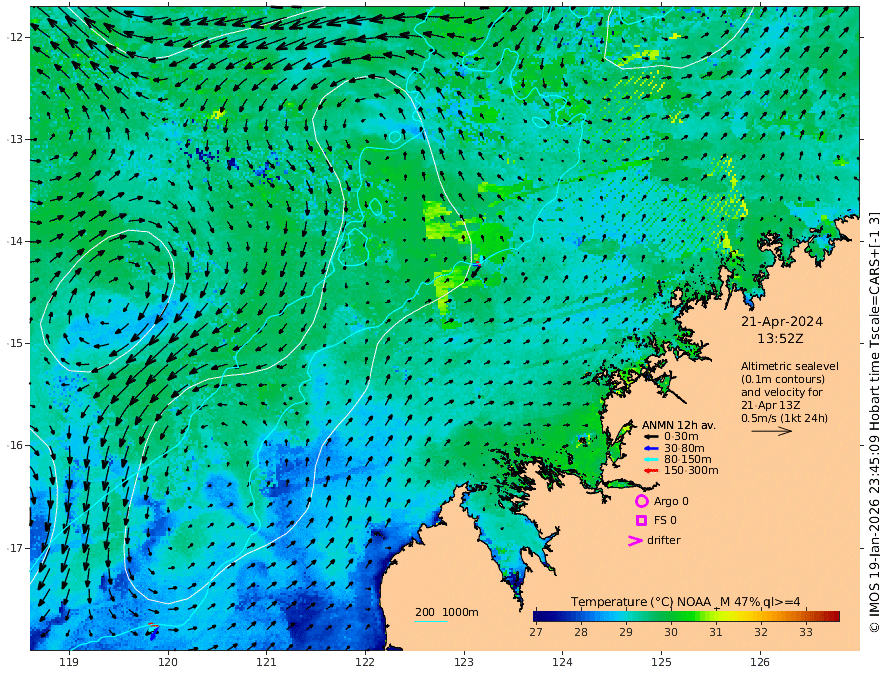Click the colorbar tick label 31
The height and width of the screenshot is (680, 880).
point(716,632)
